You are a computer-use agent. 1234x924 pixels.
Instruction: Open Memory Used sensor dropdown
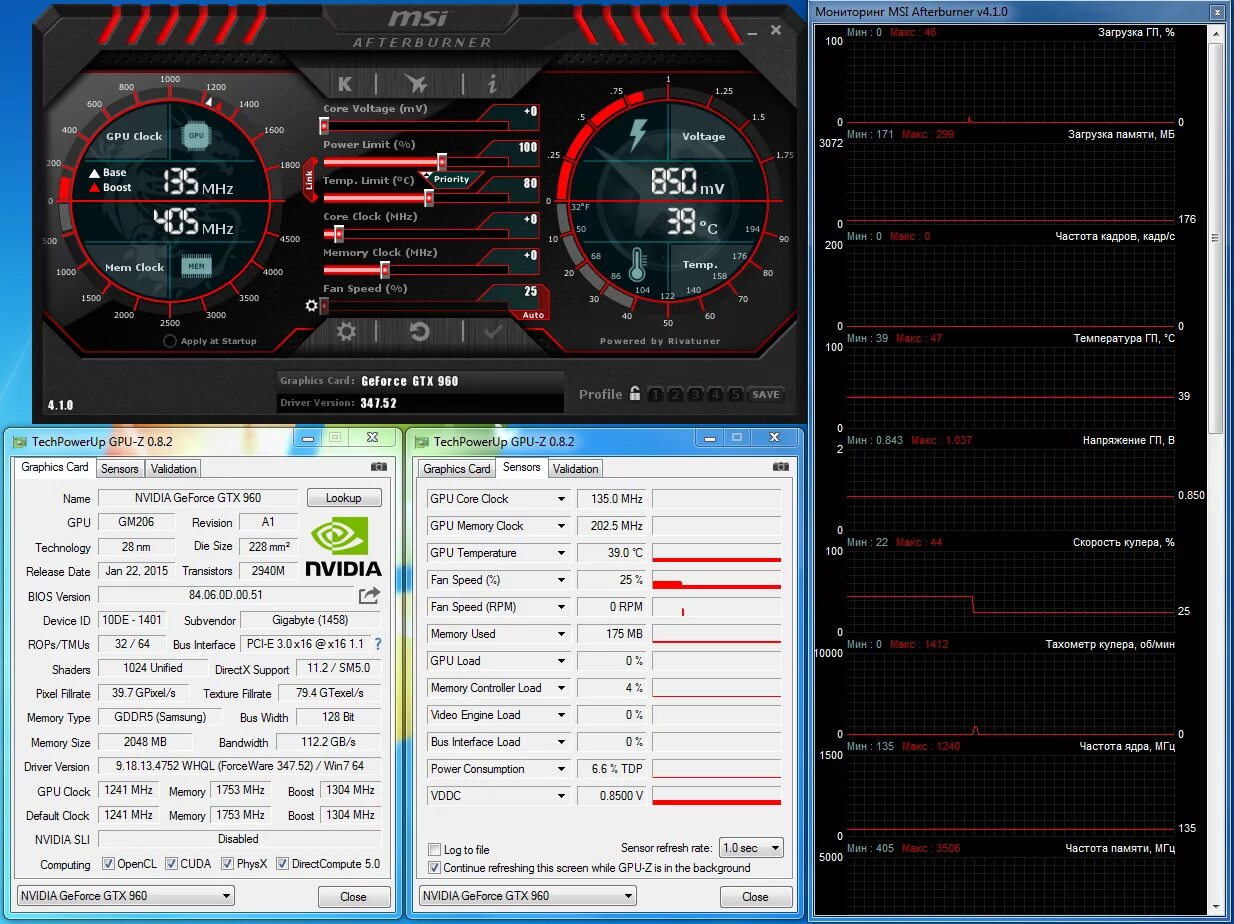click(x=561, y=634)
